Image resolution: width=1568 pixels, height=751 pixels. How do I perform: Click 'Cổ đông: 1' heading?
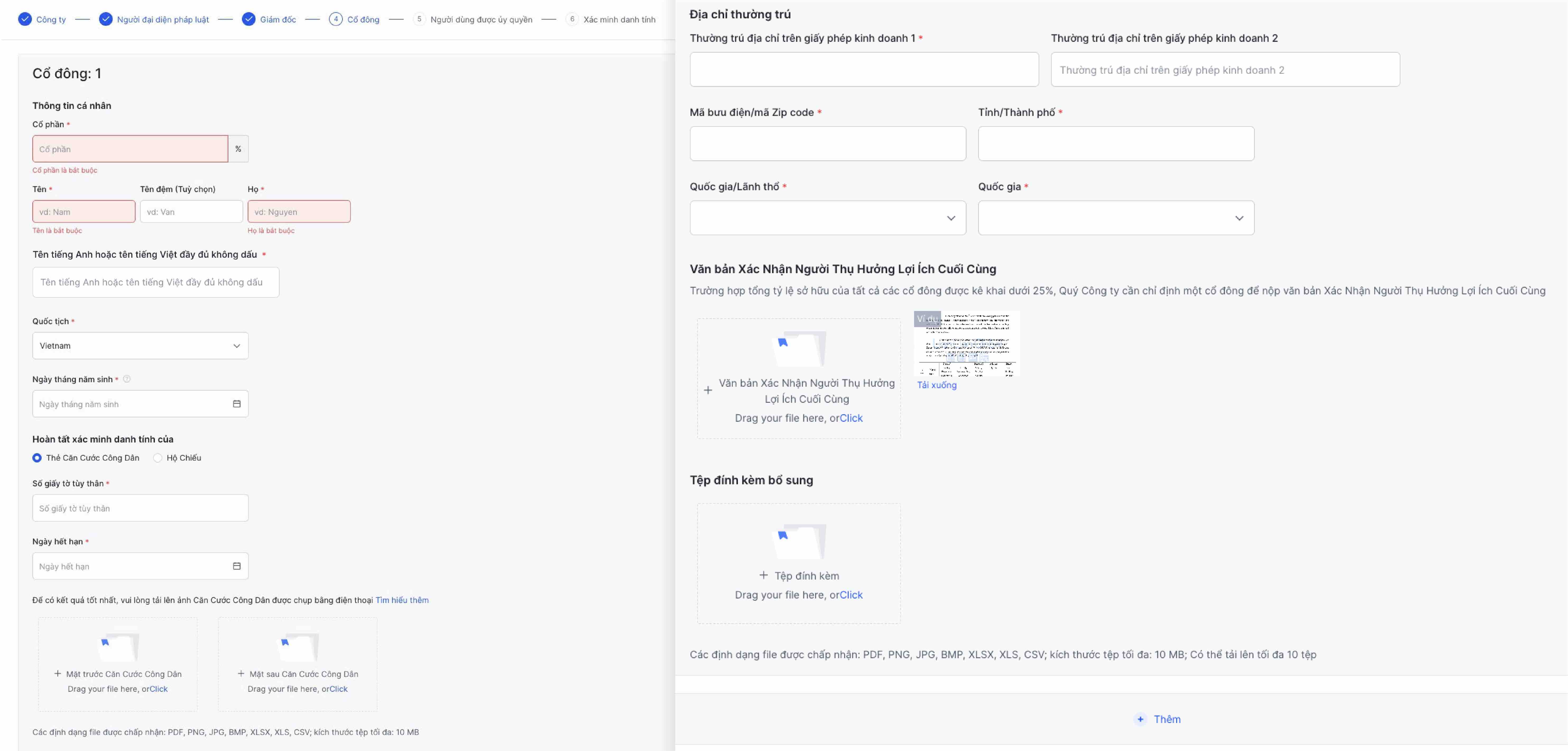tap(67, 74)
